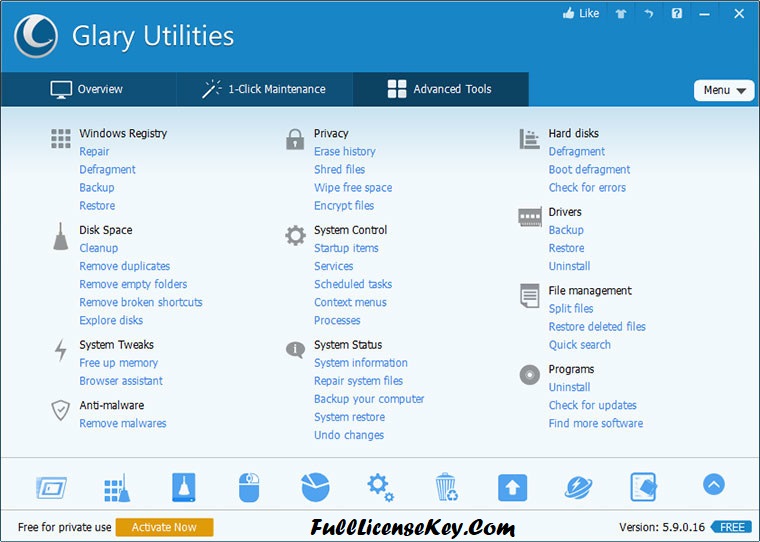This screenshot has height=542, width=760.
Task: Click the System Status info bubble icon
Action: 295,349
